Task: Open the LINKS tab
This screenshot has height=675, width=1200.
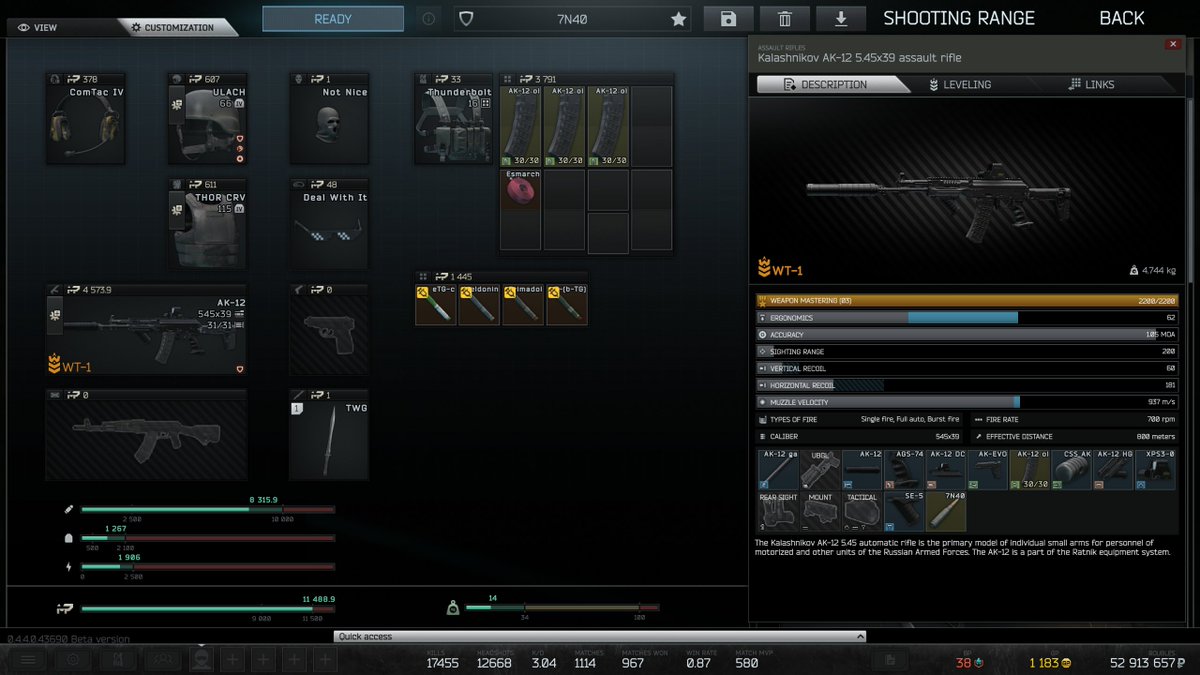Action: click(x=1091, y=85)
